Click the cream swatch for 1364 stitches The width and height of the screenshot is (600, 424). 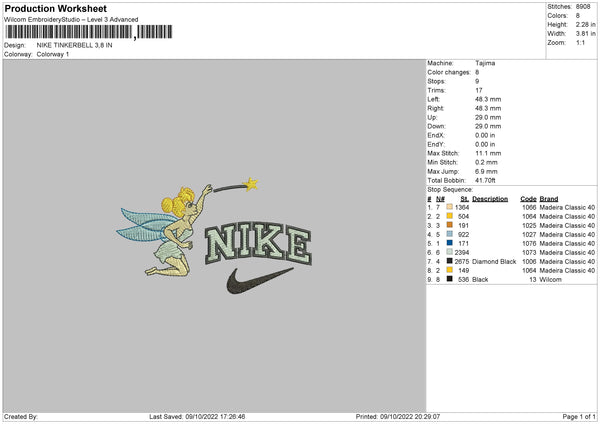point(449,207)
